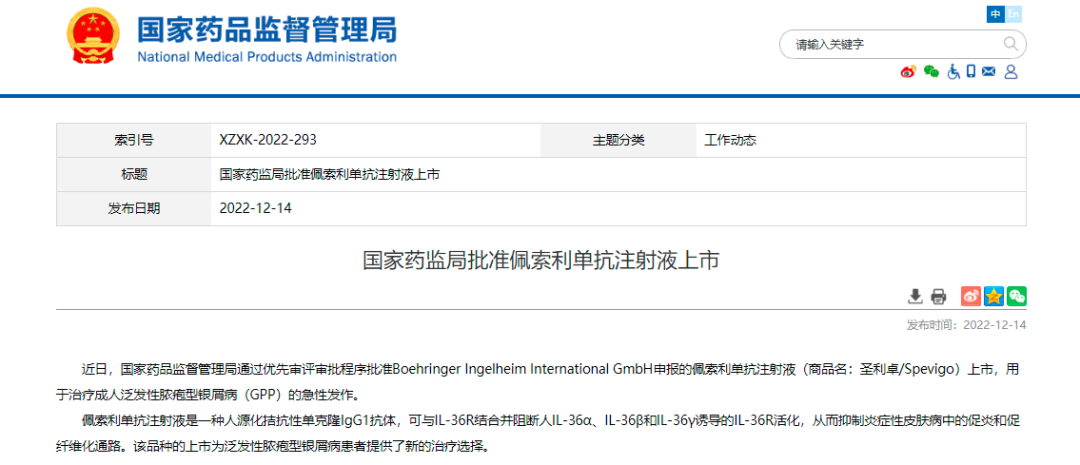Select the table title 国家药监局批准佩索利单抗注射液上市
Screen dimensions: 1080x465
[329, 174]
